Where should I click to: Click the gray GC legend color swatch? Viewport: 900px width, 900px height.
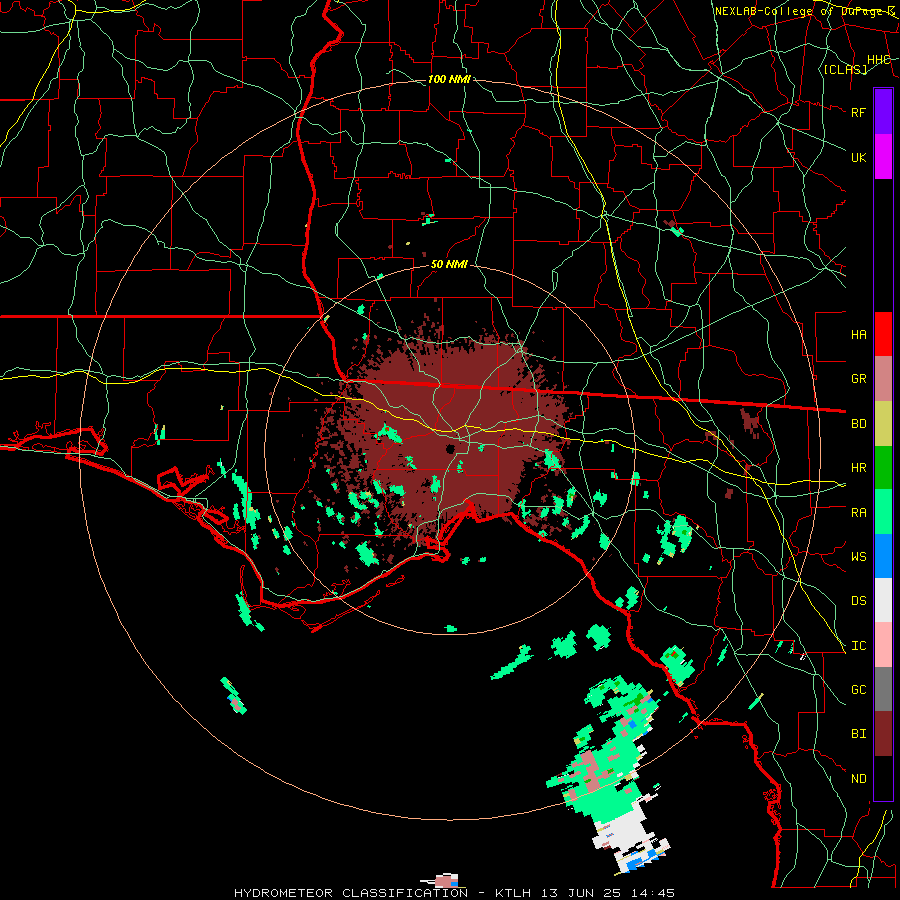[x=883, y=689]
